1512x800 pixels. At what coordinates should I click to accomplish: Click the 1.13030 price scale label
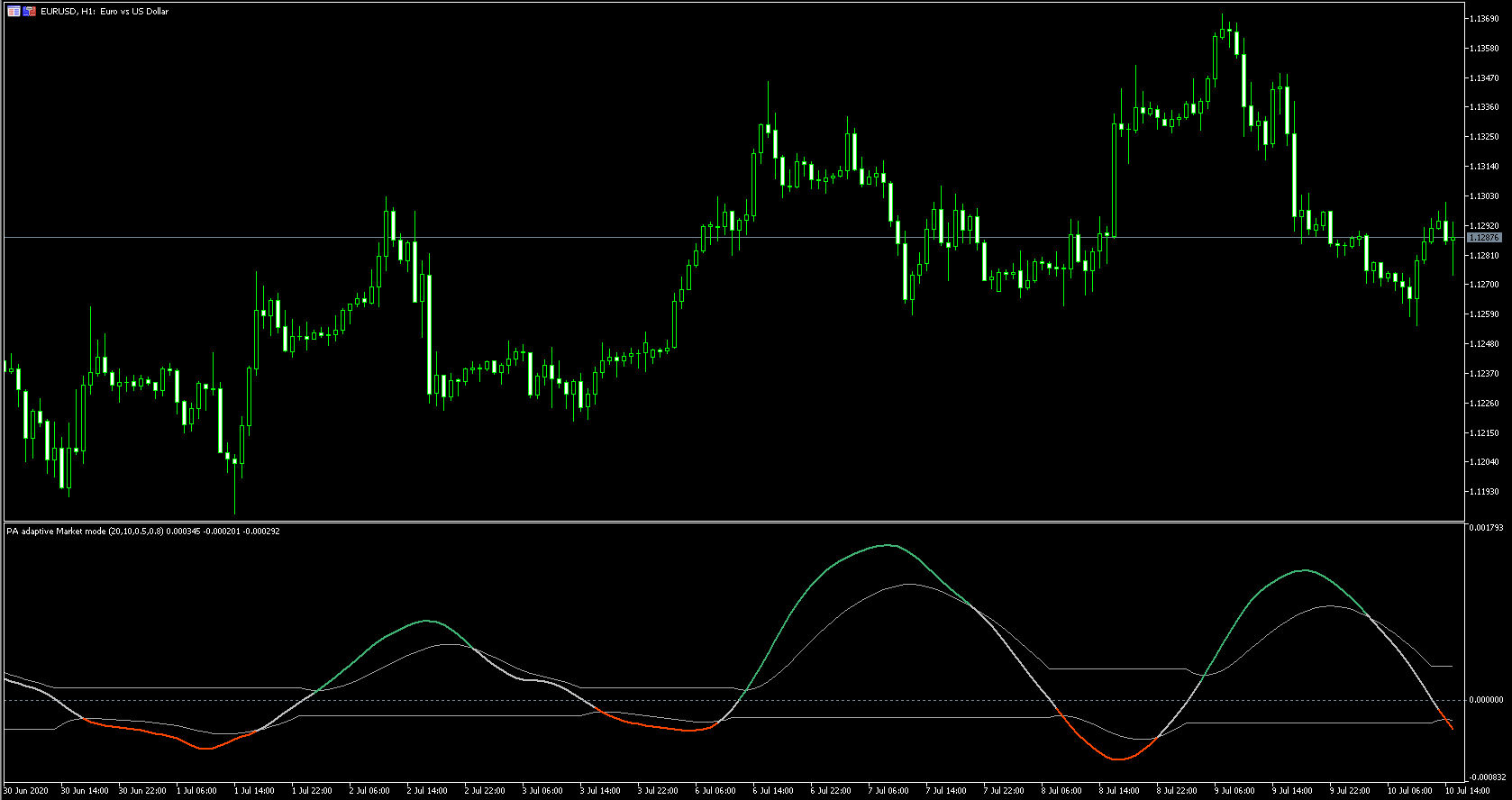tap(1483, 196)
